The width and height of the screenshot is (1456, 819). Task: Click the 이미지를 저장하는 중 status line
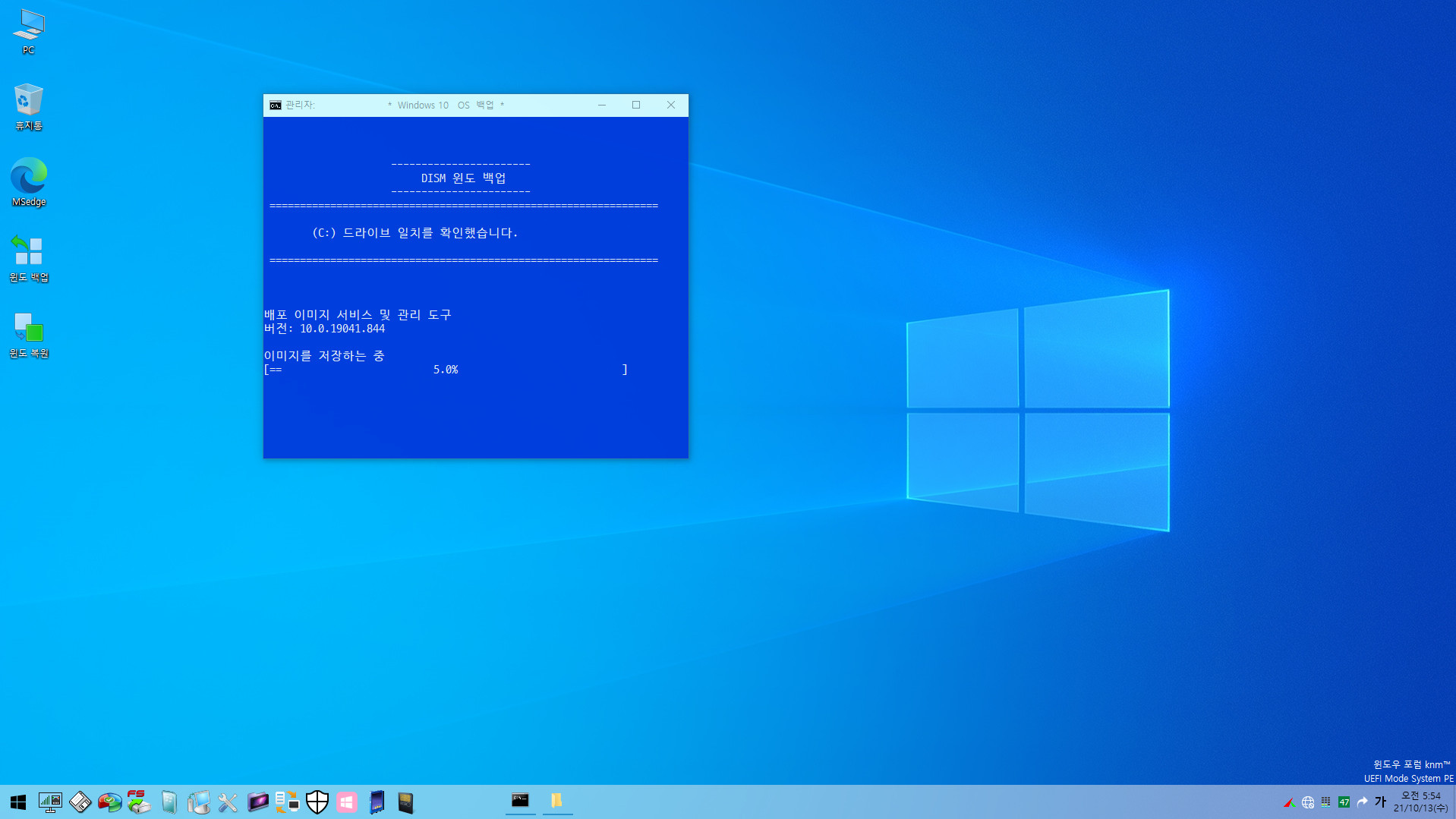(324, 356)
